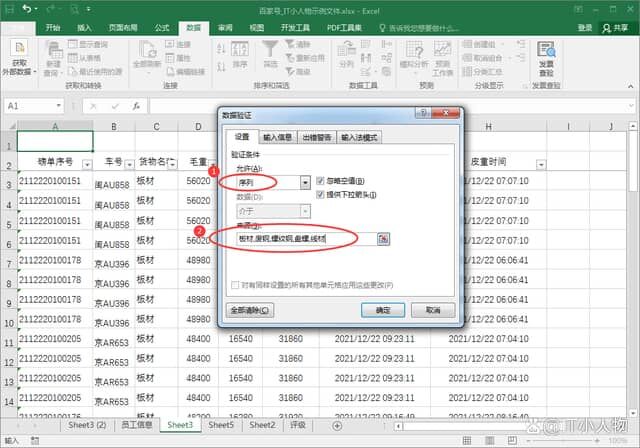
Task: Expand the 皮重时间 column filter dropdown
Action: pyautogui.click(x=541, y=164)
